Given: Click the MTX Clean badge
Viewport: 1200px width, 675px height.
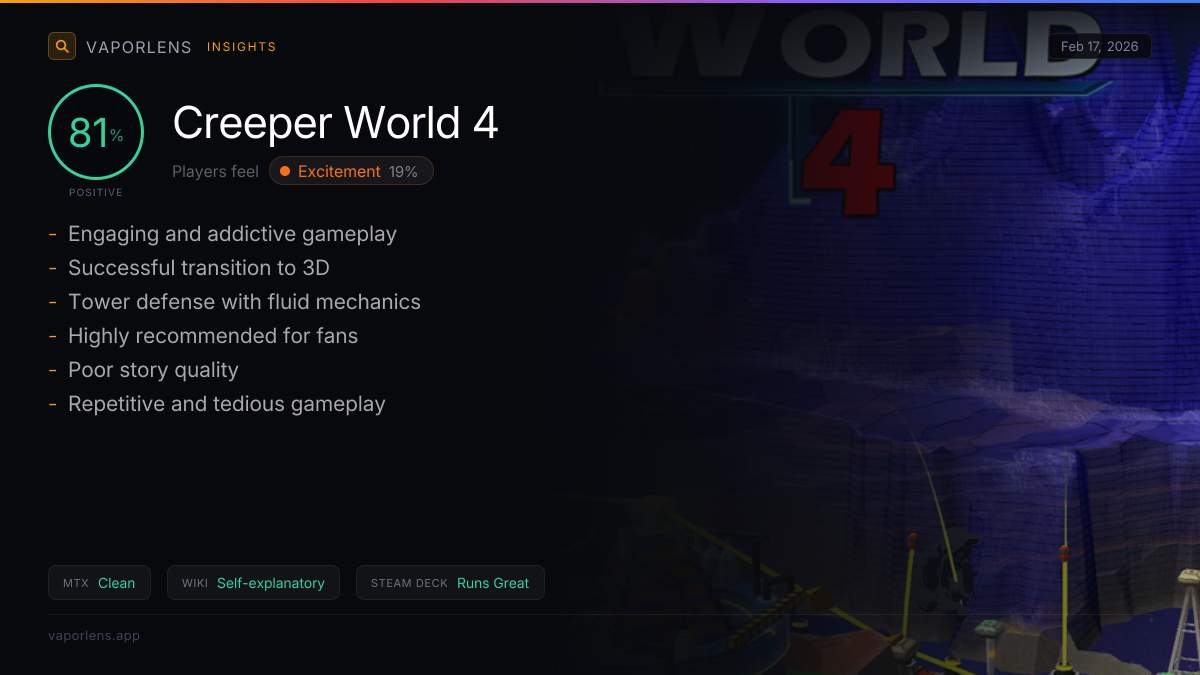Looking at the screenshot, I should (x=99, y=583).
